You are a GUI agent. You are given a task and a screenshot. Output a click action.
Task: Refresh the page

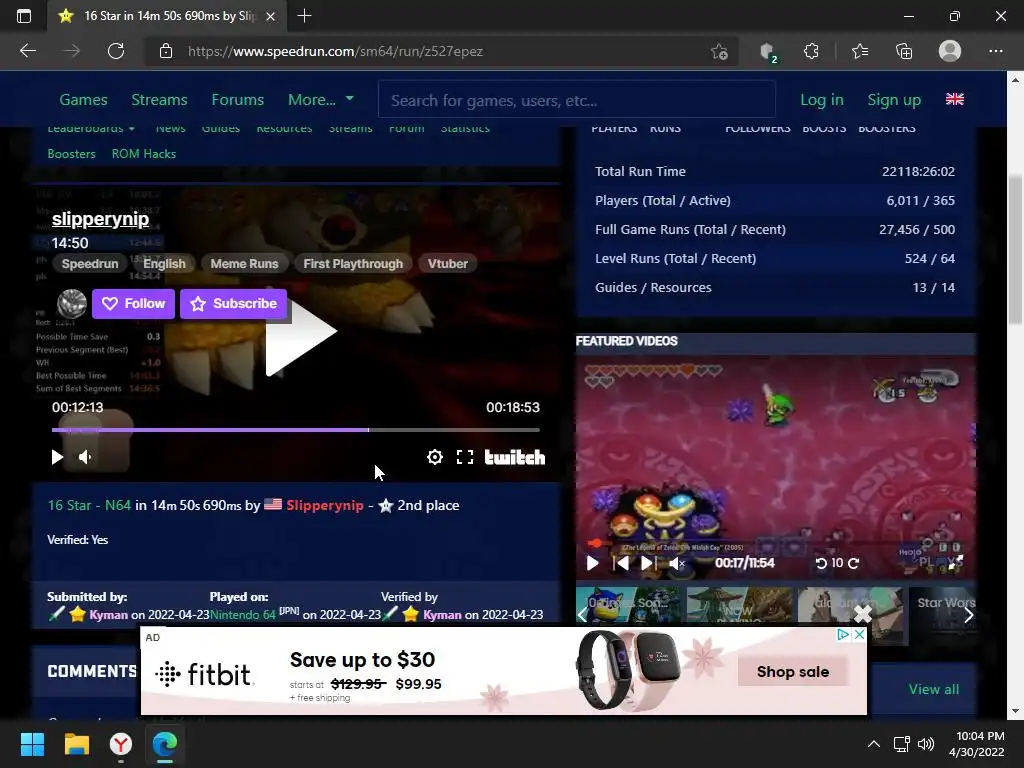(x=116, y=51)
